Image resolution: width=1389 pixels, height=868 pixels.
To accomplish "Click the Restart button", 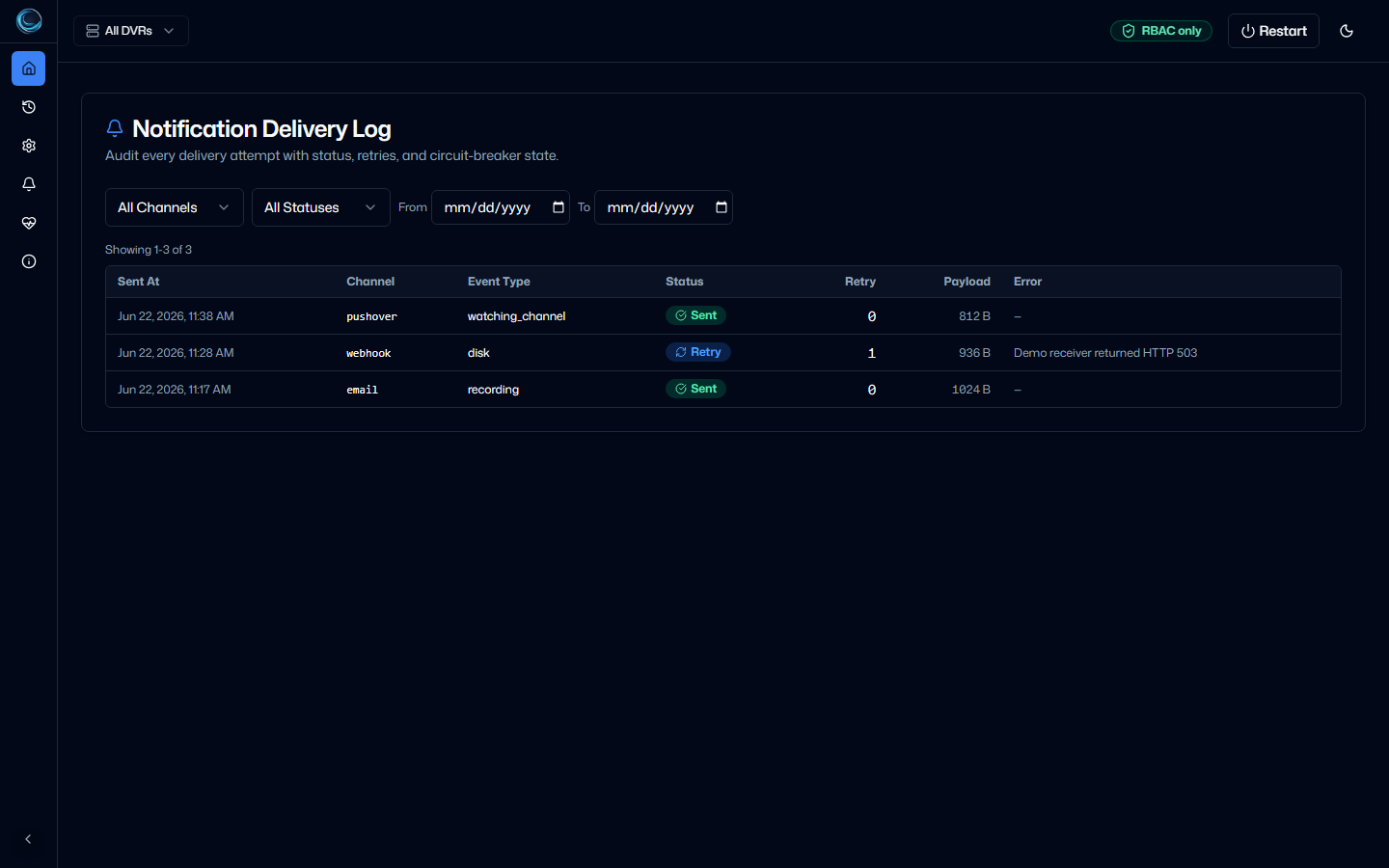I will [1273, 31].
